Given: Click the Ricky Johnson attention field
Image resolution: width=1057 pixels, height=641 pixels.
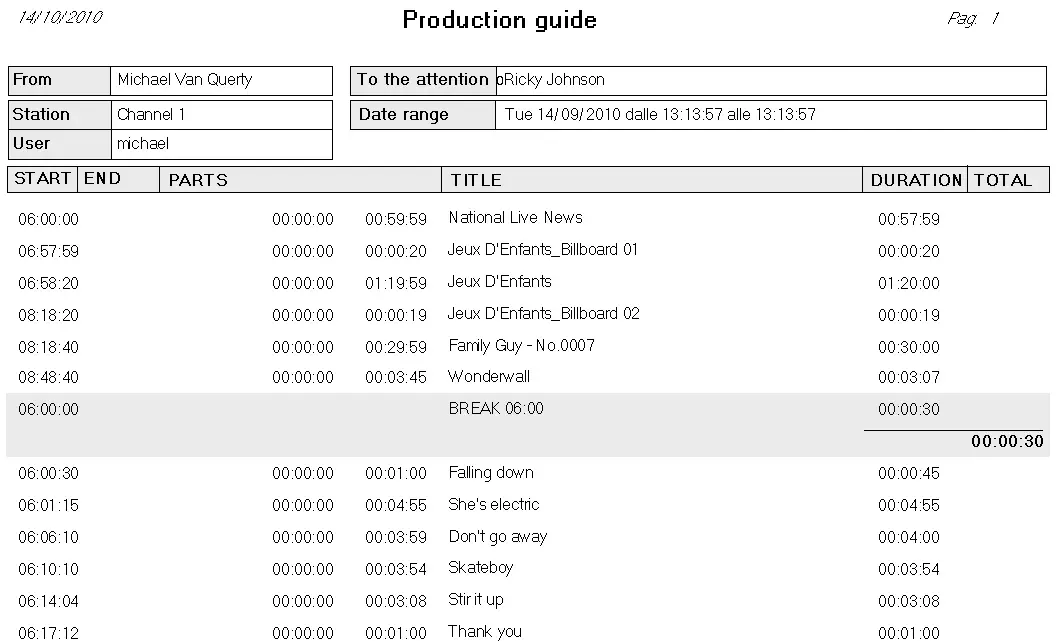Looking at the screenshot, I should pyautogui.click(x=554, y=80).
